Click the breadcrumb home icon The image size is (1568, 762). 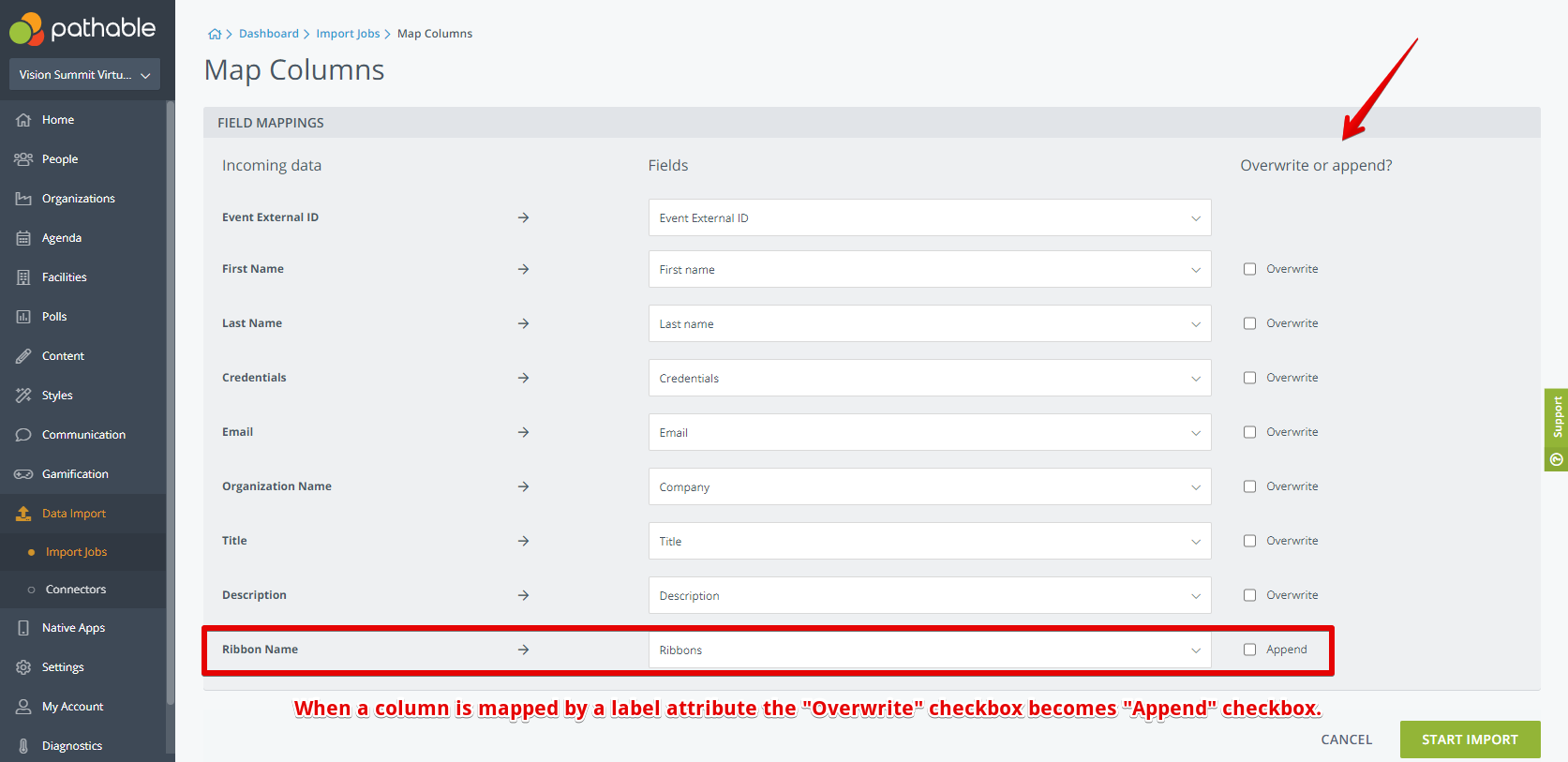(x=215, y=34)
